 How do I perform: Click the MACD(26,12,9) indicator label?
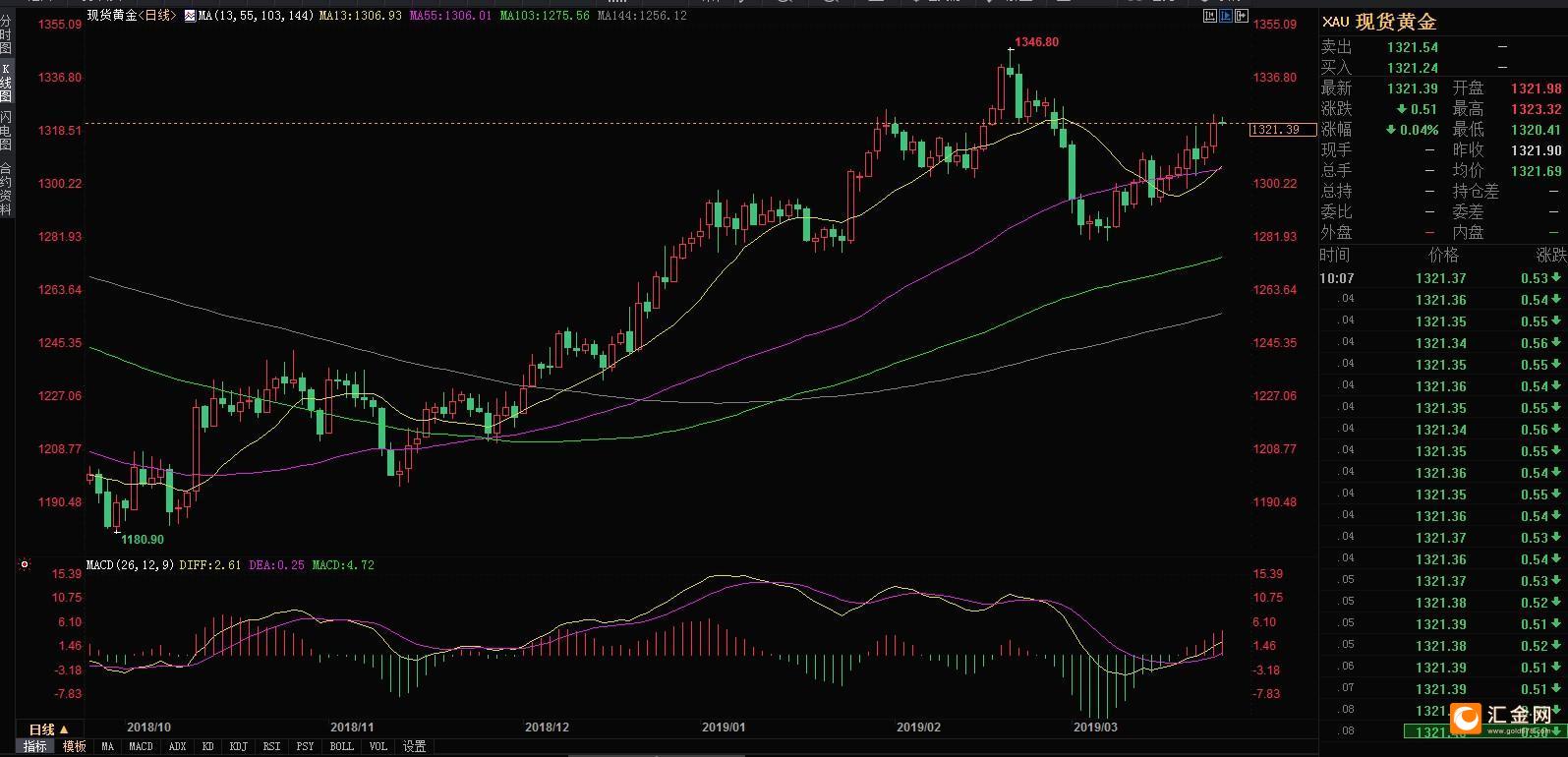131,565
